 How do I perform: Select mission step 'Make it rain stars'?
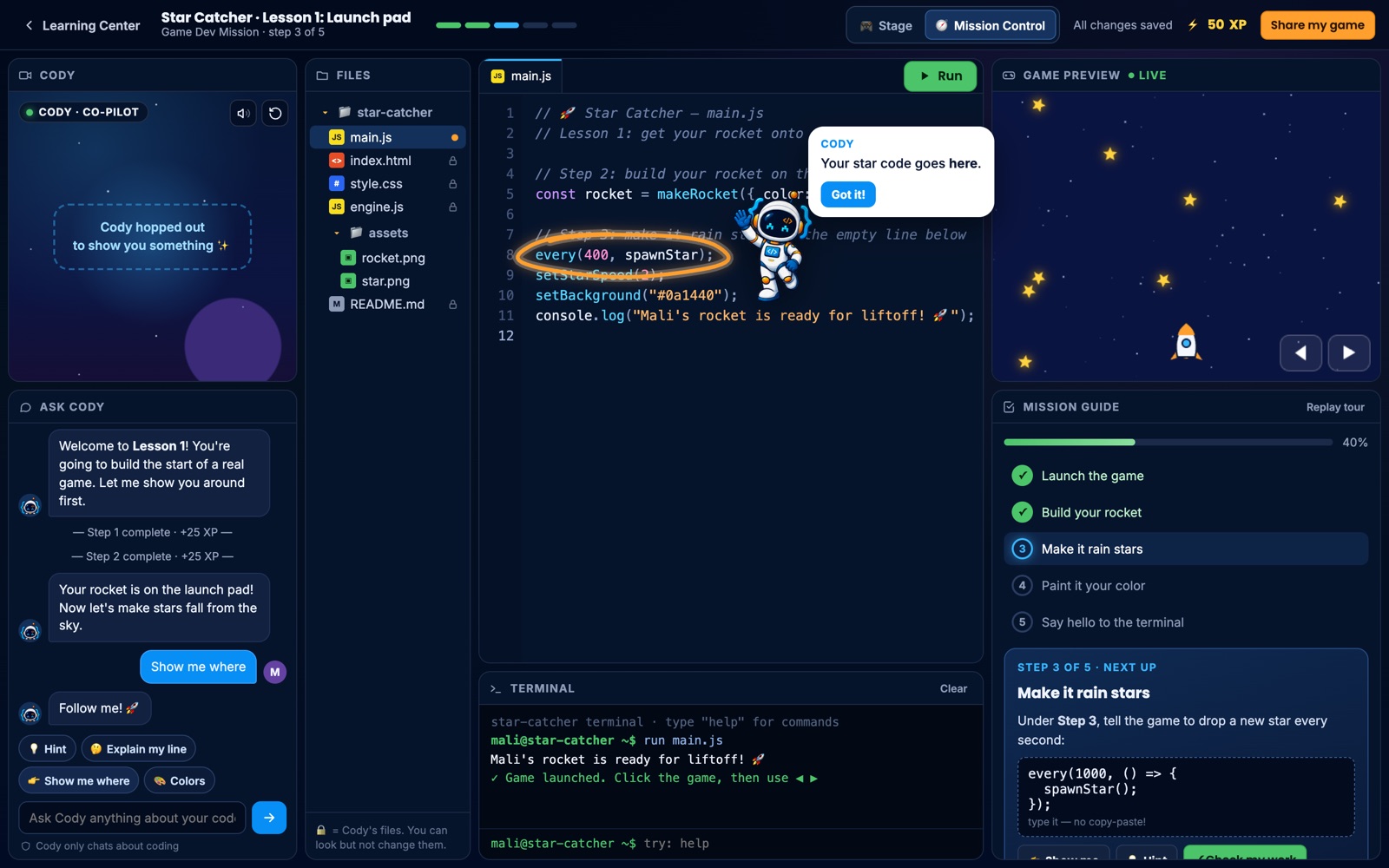(x=1186, y=549)
